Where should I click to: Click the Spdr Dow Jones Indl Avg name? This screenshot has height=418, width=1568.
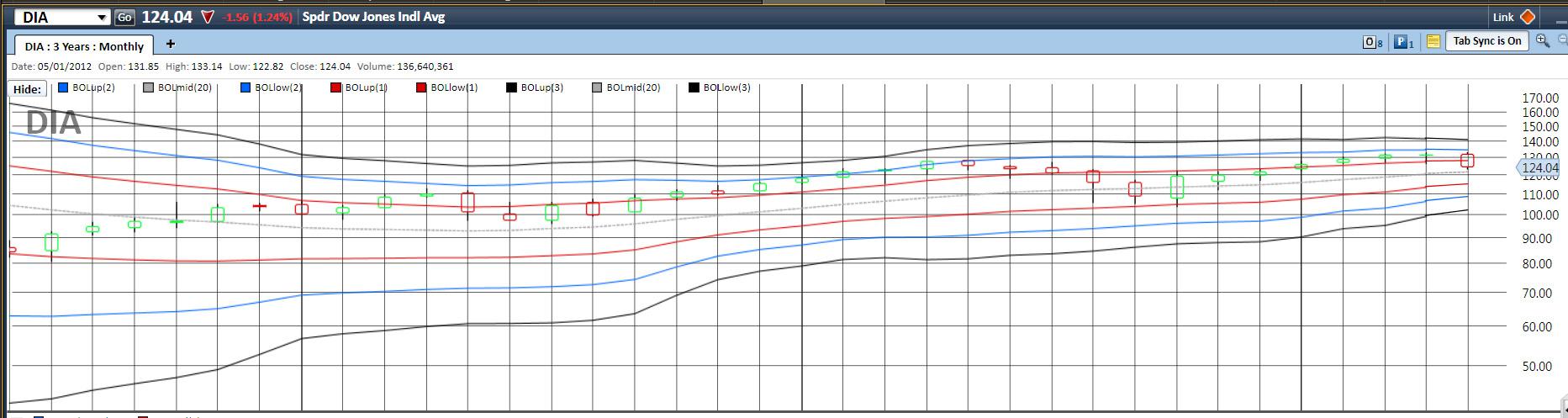point(373,17)
